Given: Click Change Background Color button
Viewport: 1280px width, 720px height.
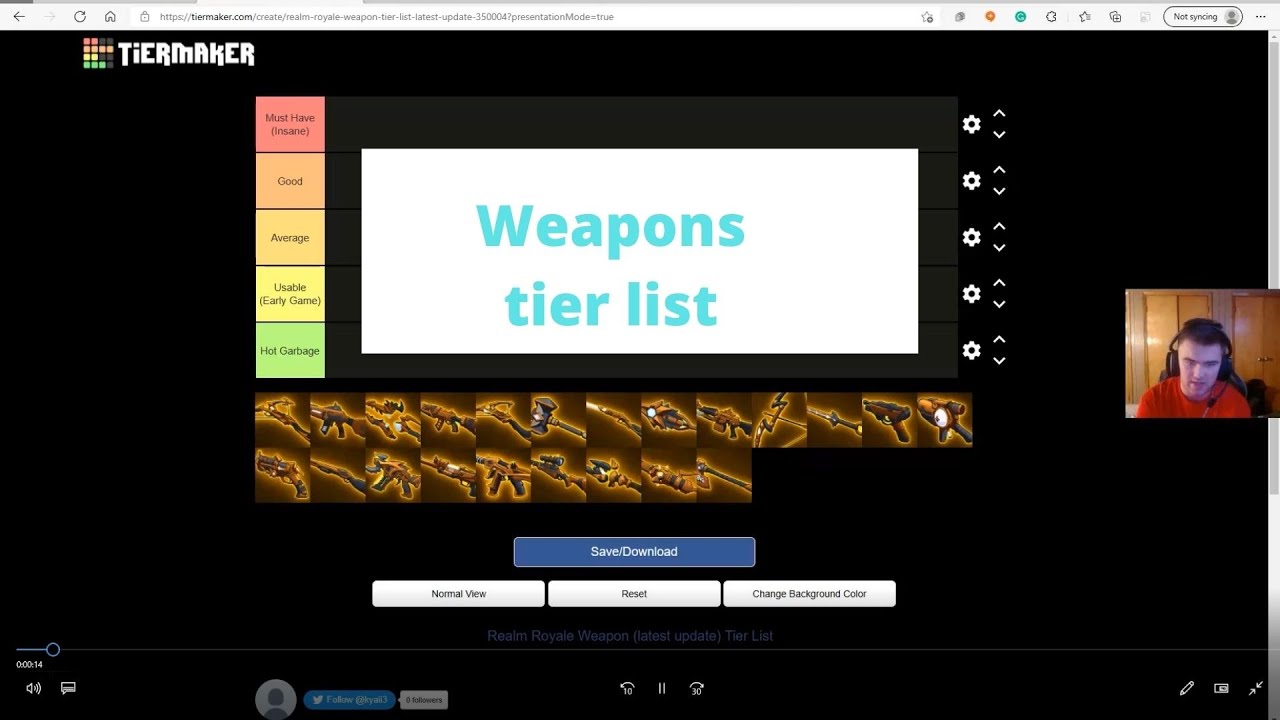Looking at the screenshot, I should pos(809,594).
